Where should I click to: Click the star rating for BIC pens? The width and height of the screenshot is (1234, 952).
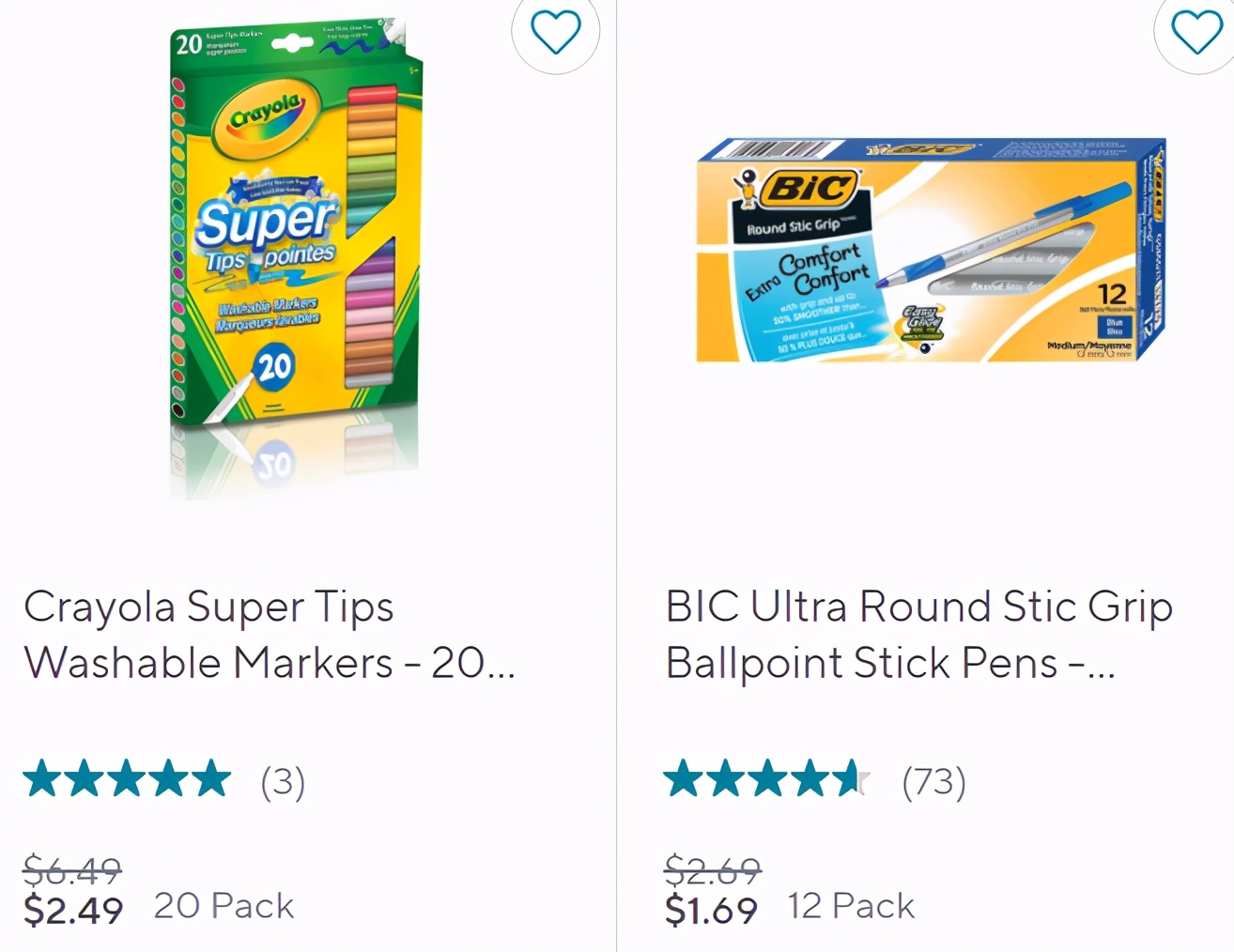766,779
